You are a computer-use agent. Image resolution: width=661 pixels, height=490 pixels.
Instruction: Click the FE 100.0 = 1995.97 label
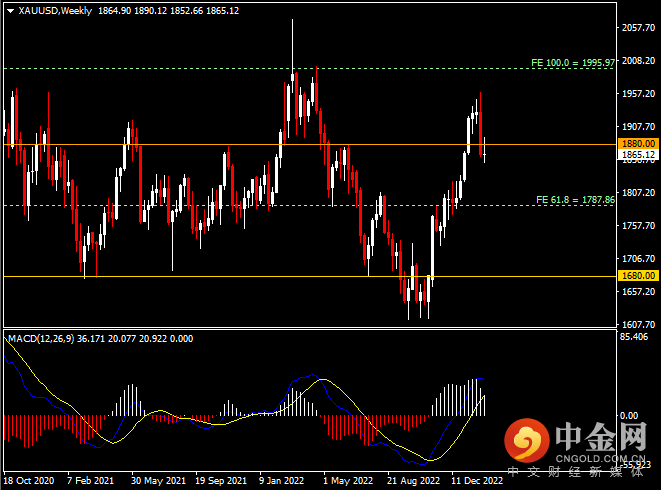tap(572, 62)
